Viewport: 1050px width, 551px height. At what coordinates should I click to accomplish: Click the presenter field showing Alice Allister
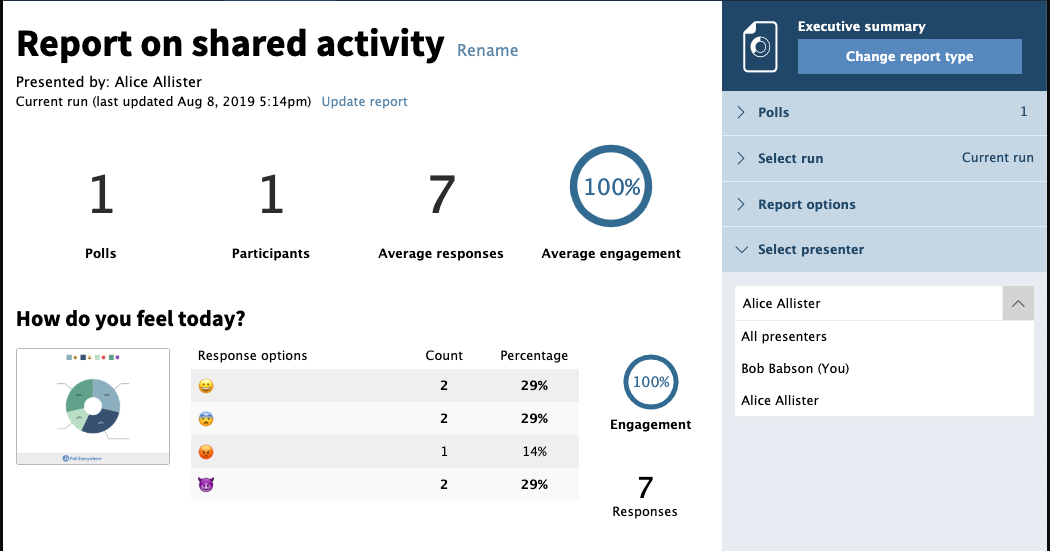click(868, 303)
